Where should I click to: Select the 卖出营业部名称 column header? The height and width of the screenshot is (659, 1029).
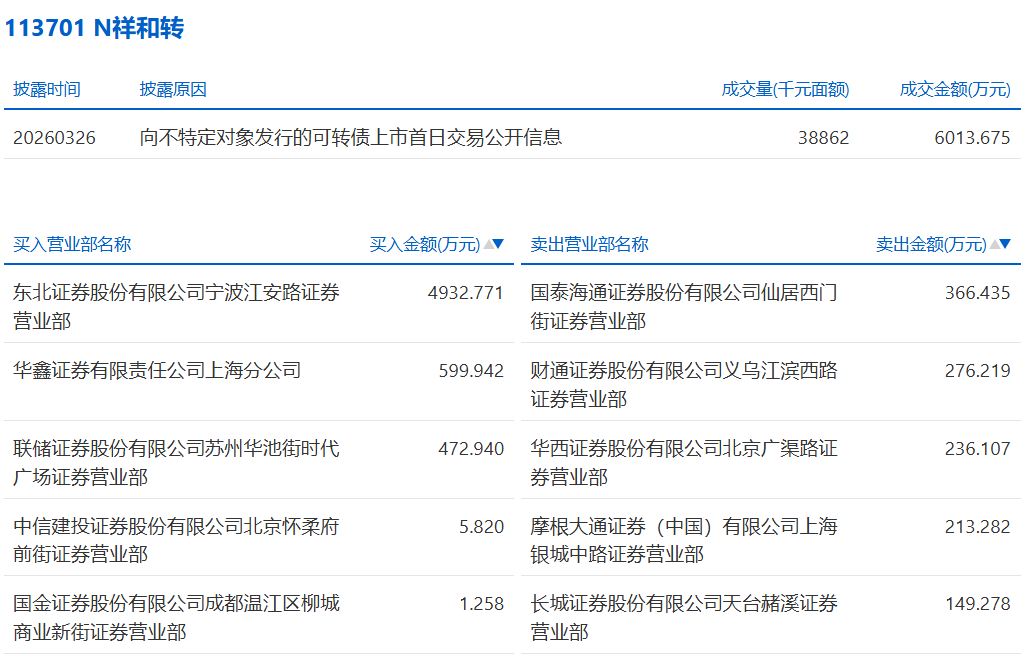[x=589, y=244]
